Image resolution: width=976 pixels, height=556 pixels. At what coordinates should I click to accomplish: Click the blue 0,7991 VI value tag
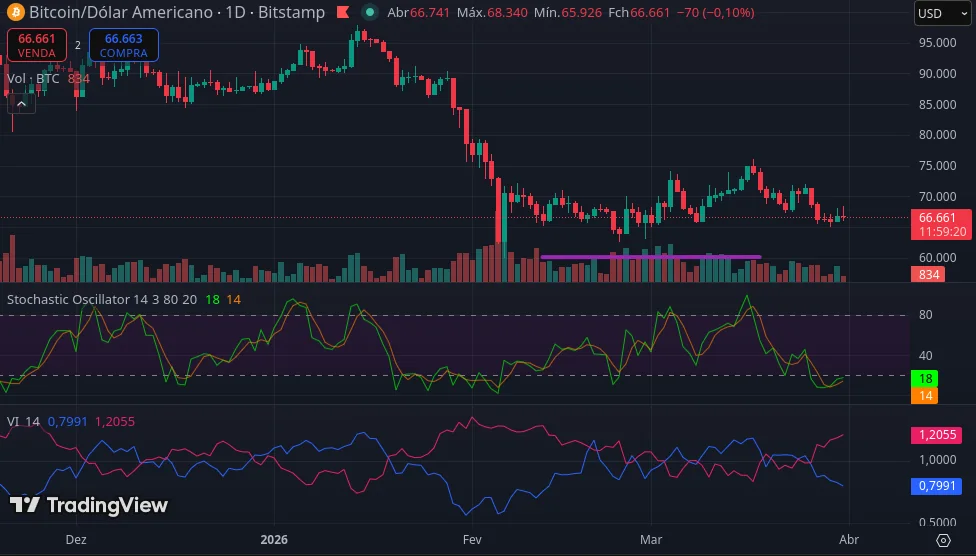point(936,486)
